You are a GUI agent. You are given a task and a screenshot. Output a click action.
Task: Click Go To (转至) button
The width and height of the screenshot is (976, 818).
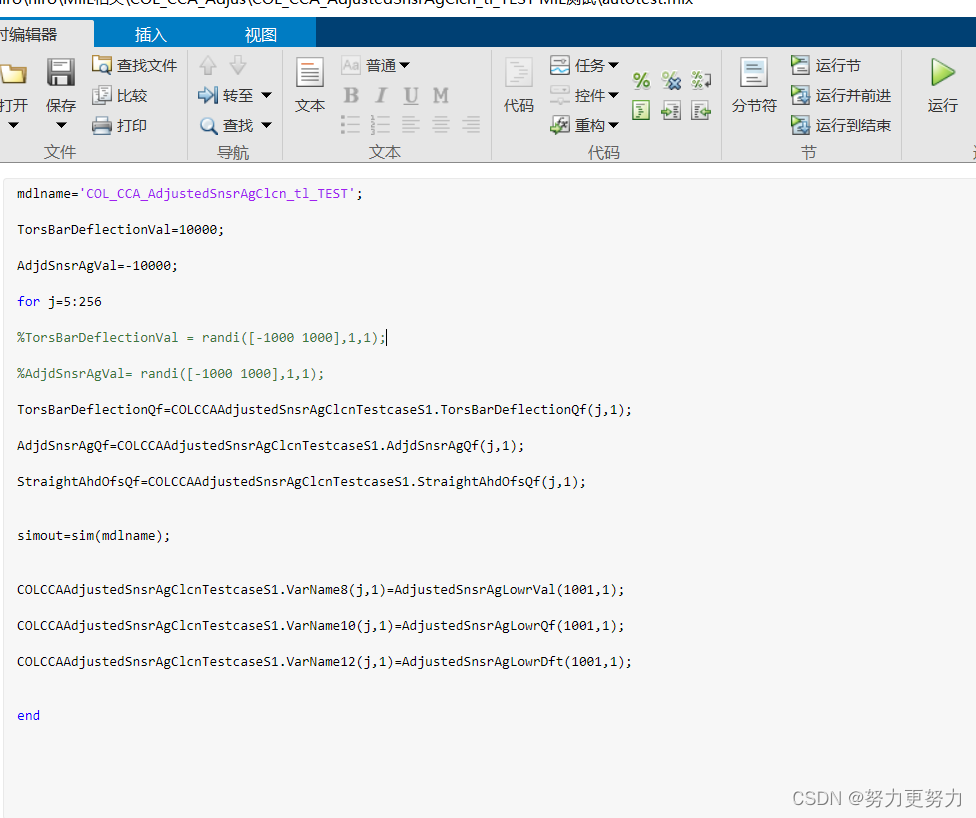(x=225, y=95)
